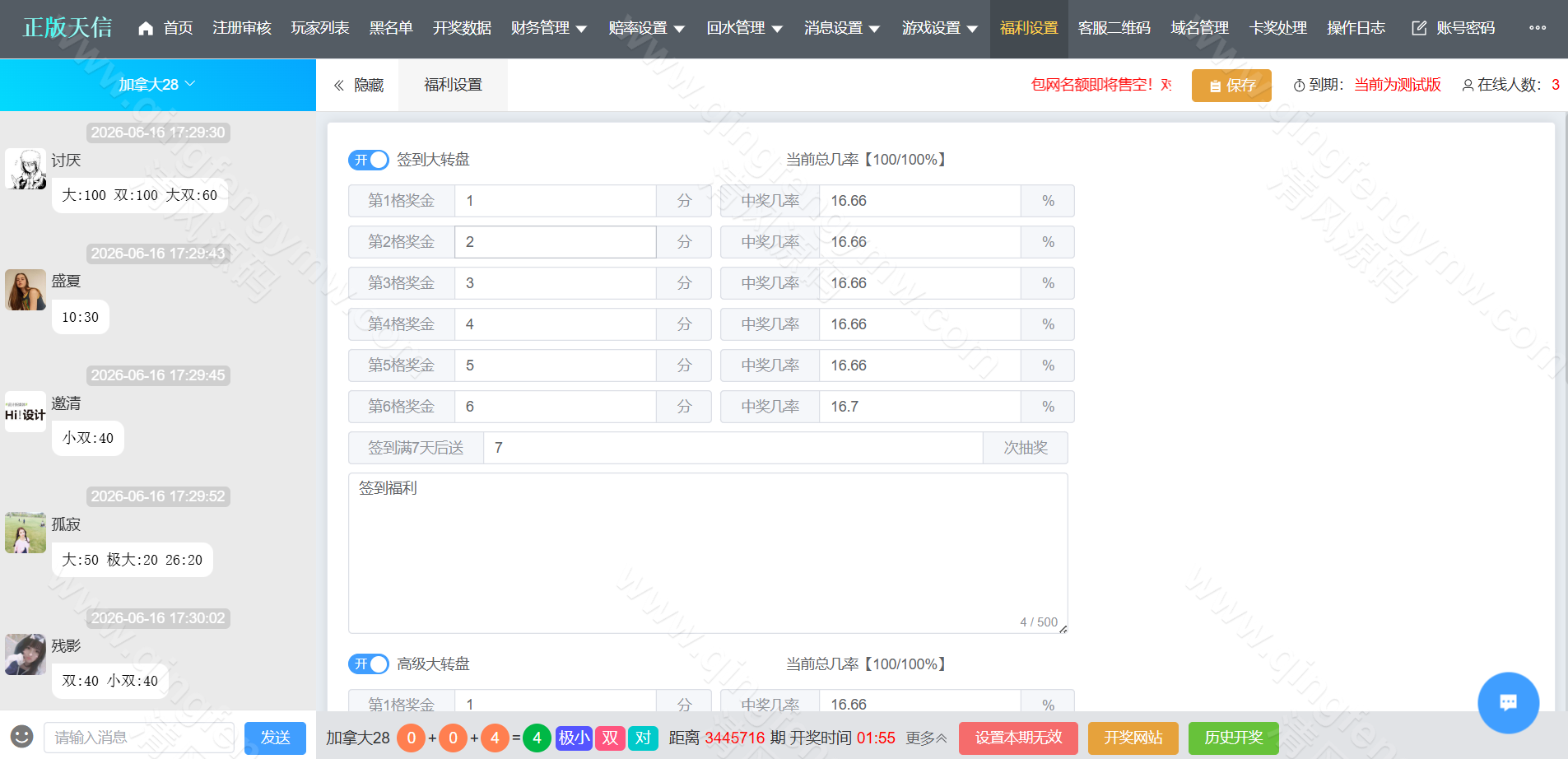The height and width of the screenshot is (759, 1568).
Task: Open 盛夏's avatar picture
Action: point(26,290)
